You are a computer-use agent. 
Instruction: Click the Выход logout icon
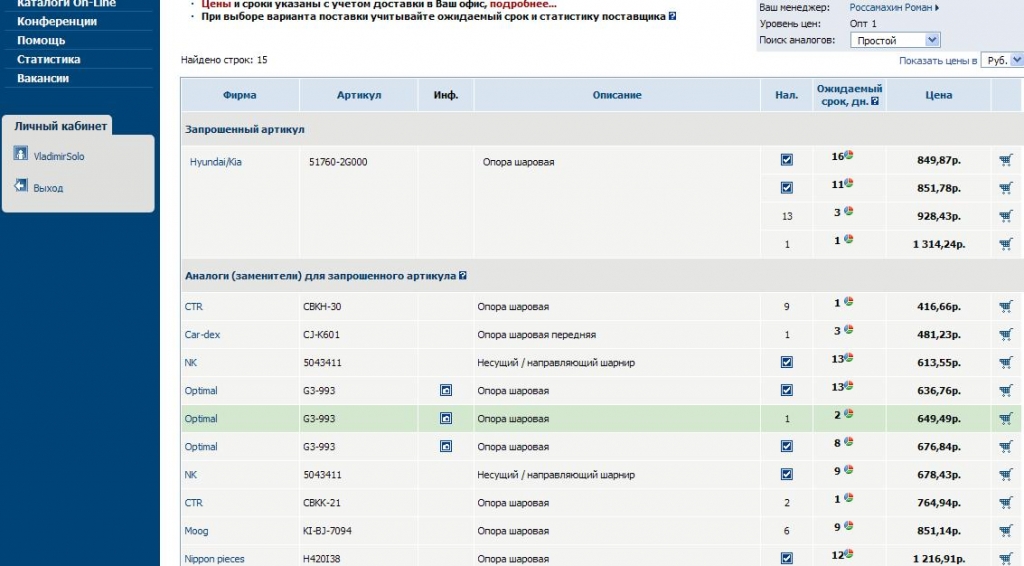tap(21, 186)
